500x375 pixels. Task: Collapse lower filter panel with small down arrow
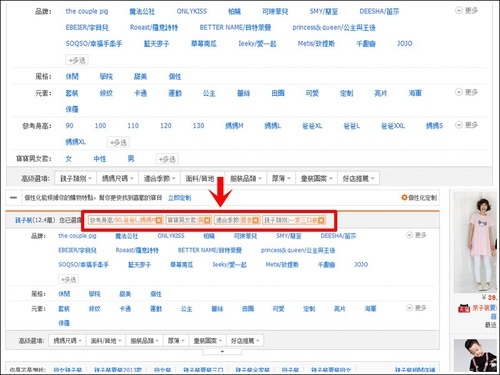click(222, 352)
